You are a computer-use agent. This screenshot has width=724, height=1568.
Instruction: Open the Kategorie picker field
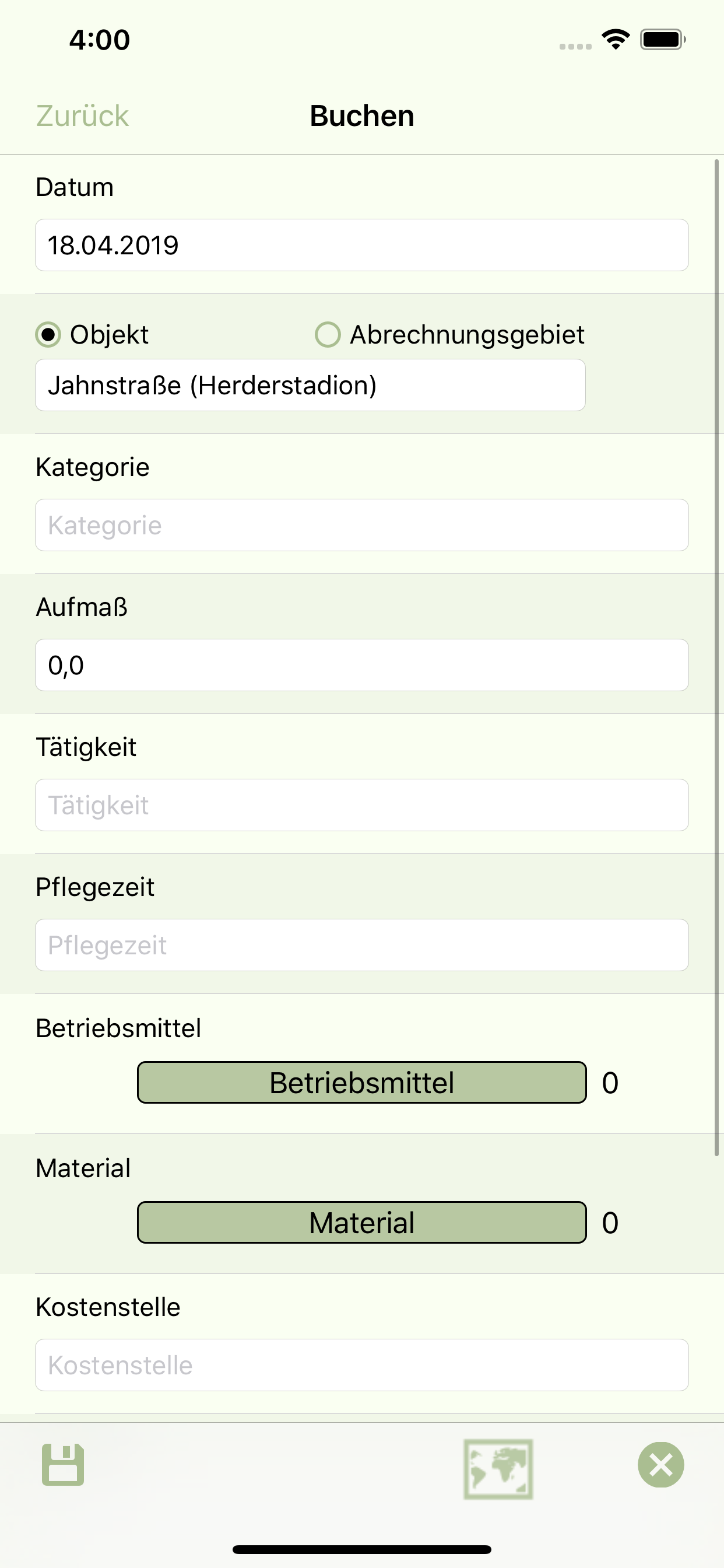tap(362, 524)
